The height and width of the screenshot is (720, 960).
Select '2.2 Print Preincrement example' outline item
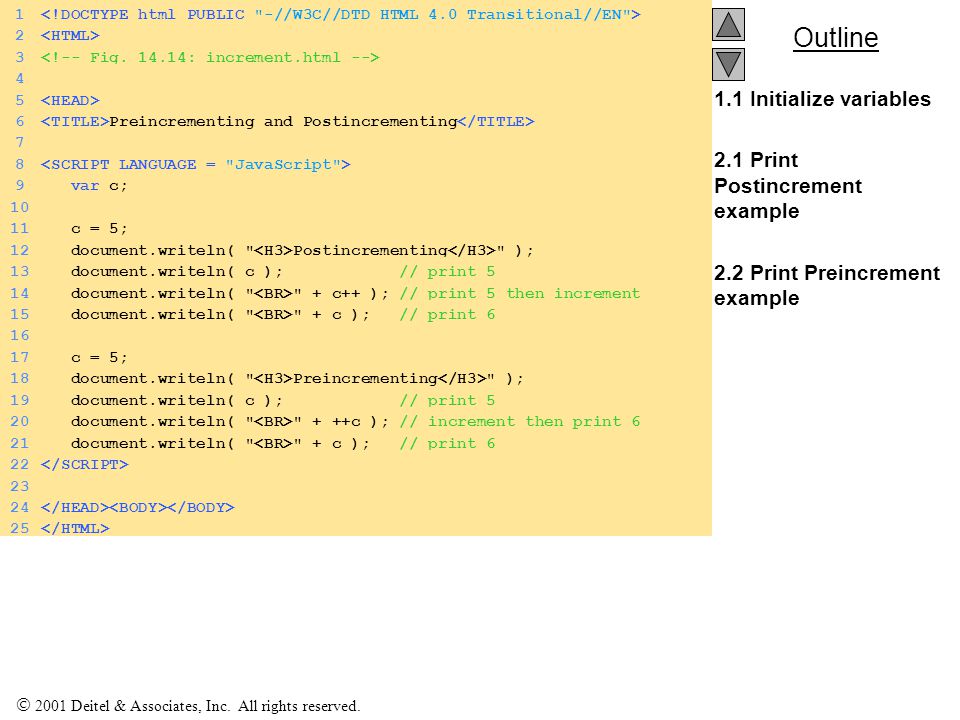[x=827, y=285]
